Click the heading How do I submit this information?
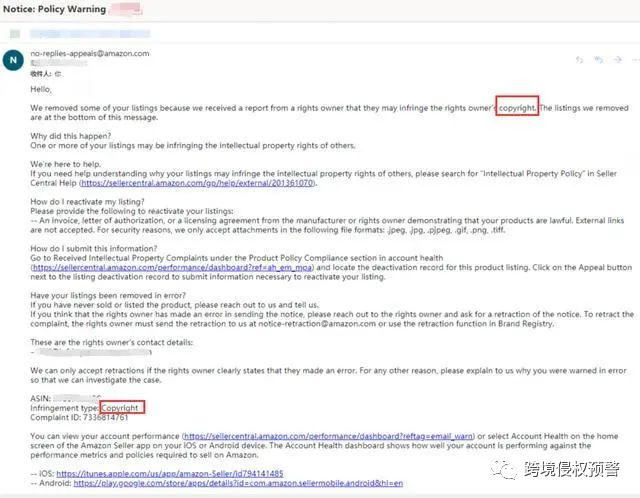Viewport: 640px width, 498px height. click(93, 249)
